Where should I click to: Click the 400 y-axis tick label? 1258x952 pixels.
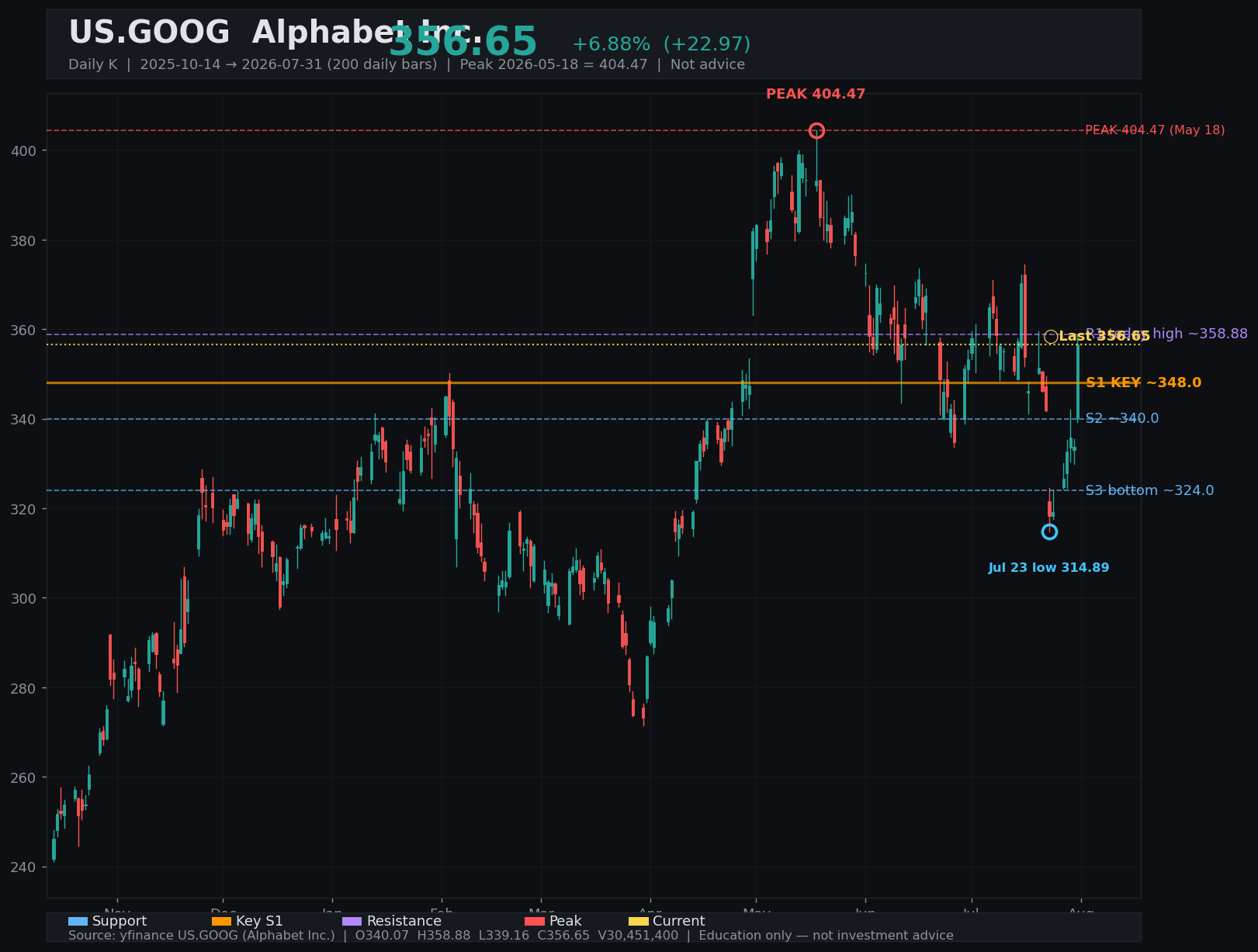tap(24, 151)
